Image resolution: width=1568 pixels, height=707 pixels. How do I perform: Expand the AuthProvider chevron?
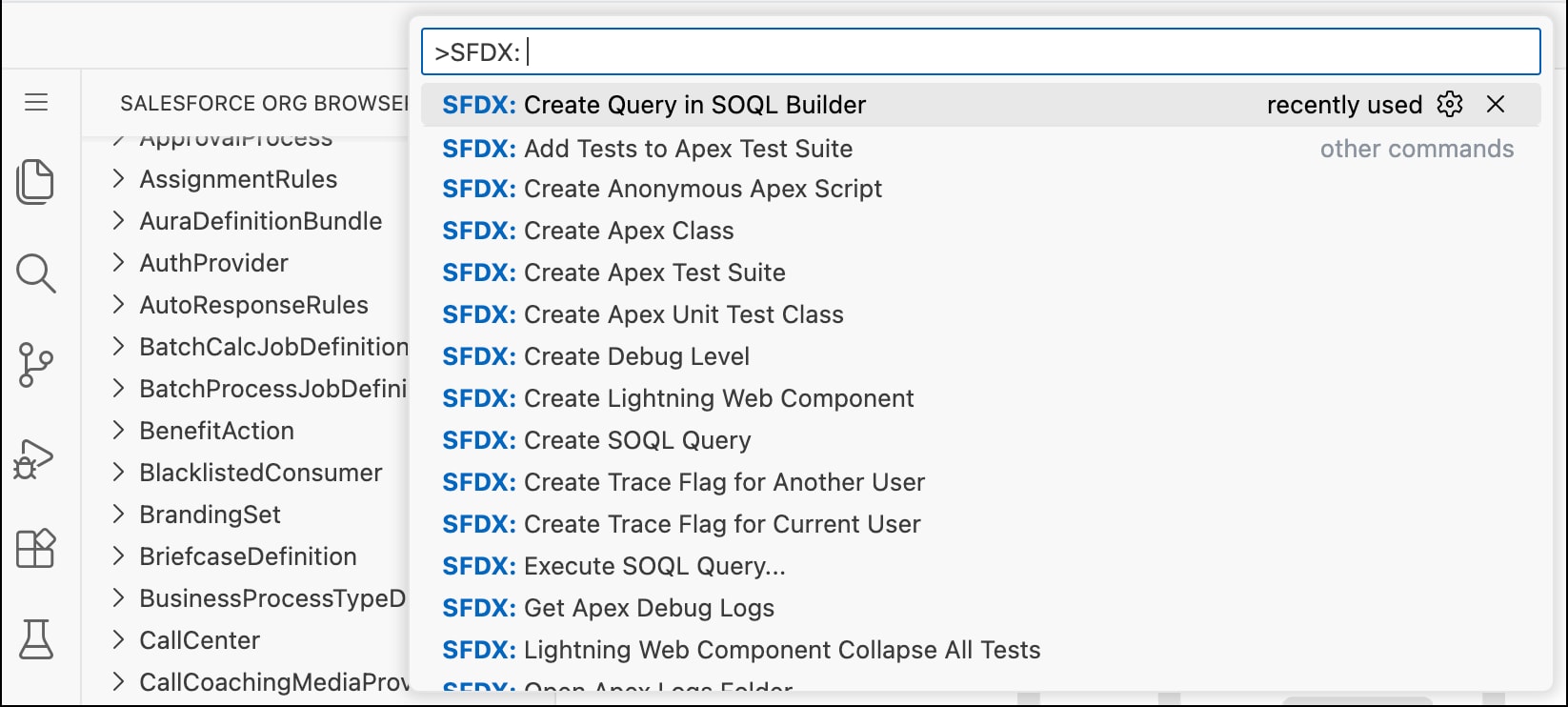pyautogui.click(x=118, y=263)
